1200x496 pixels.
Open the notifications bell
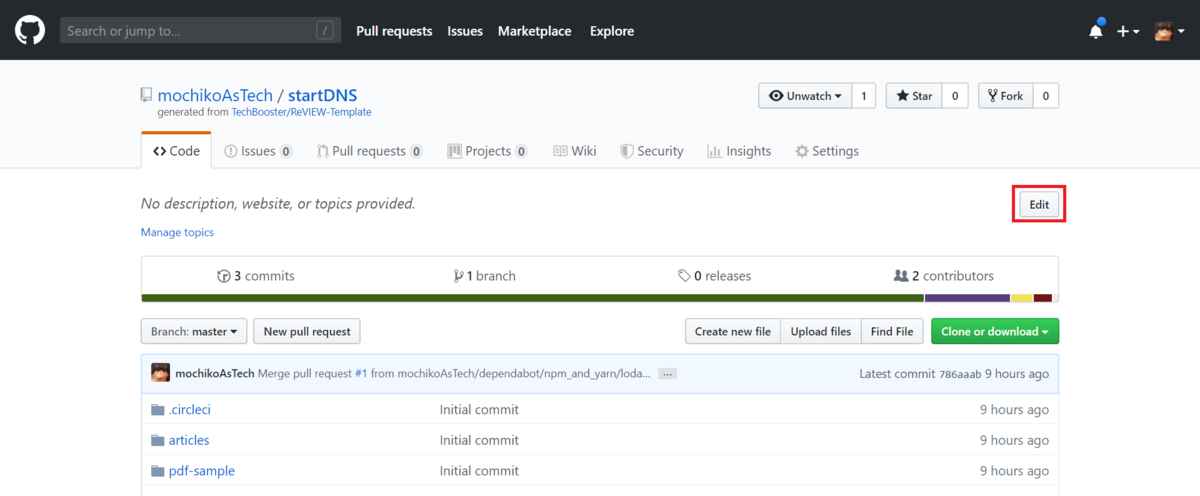pos(1096,31)
